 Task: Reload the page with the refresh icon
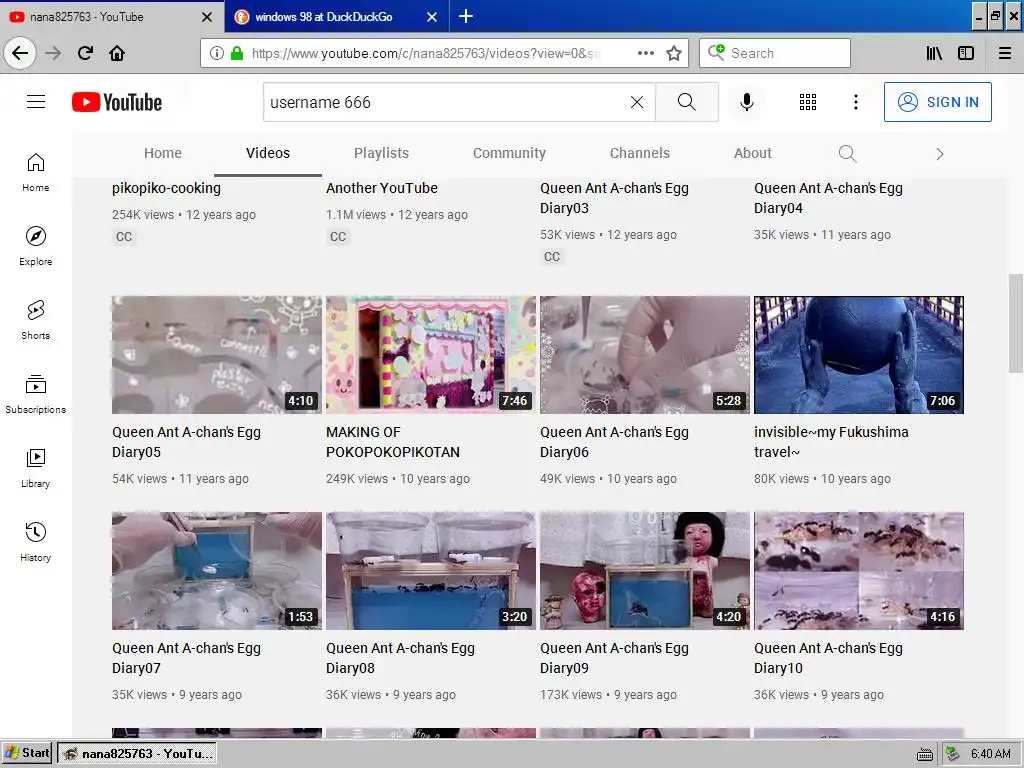[x=85, y=53]
